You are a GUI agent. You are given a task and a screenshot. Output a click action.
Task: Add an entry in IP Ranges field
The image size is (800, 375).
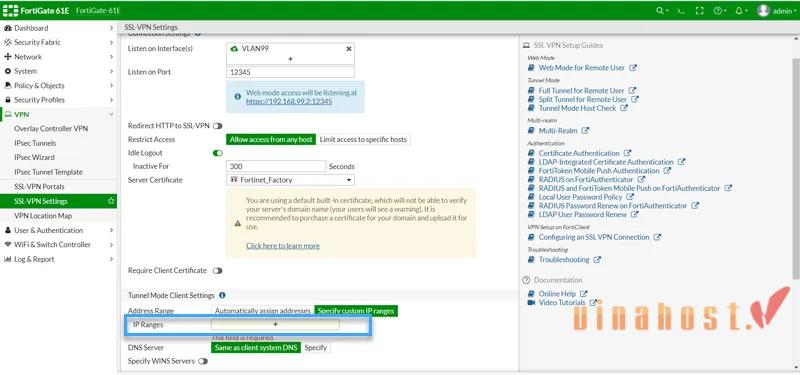point(276,324)
